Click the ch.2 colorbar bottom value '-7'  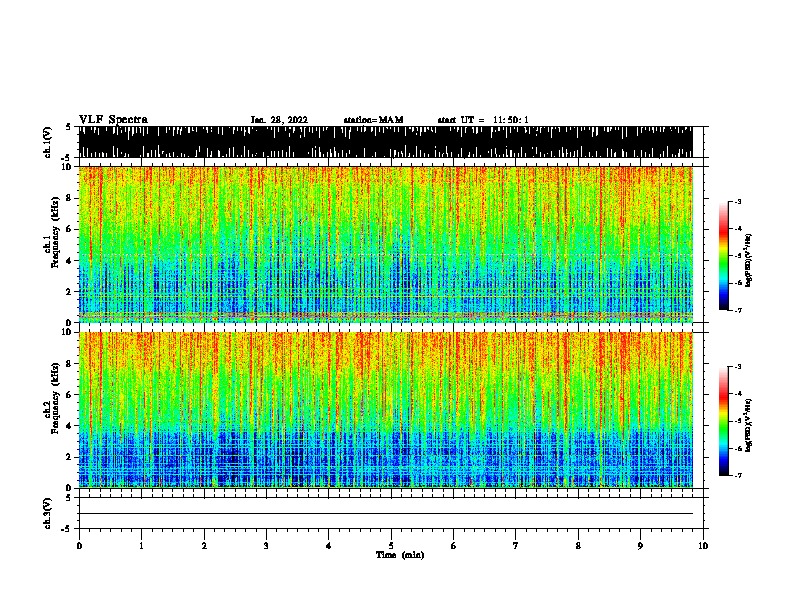point(738,475)
